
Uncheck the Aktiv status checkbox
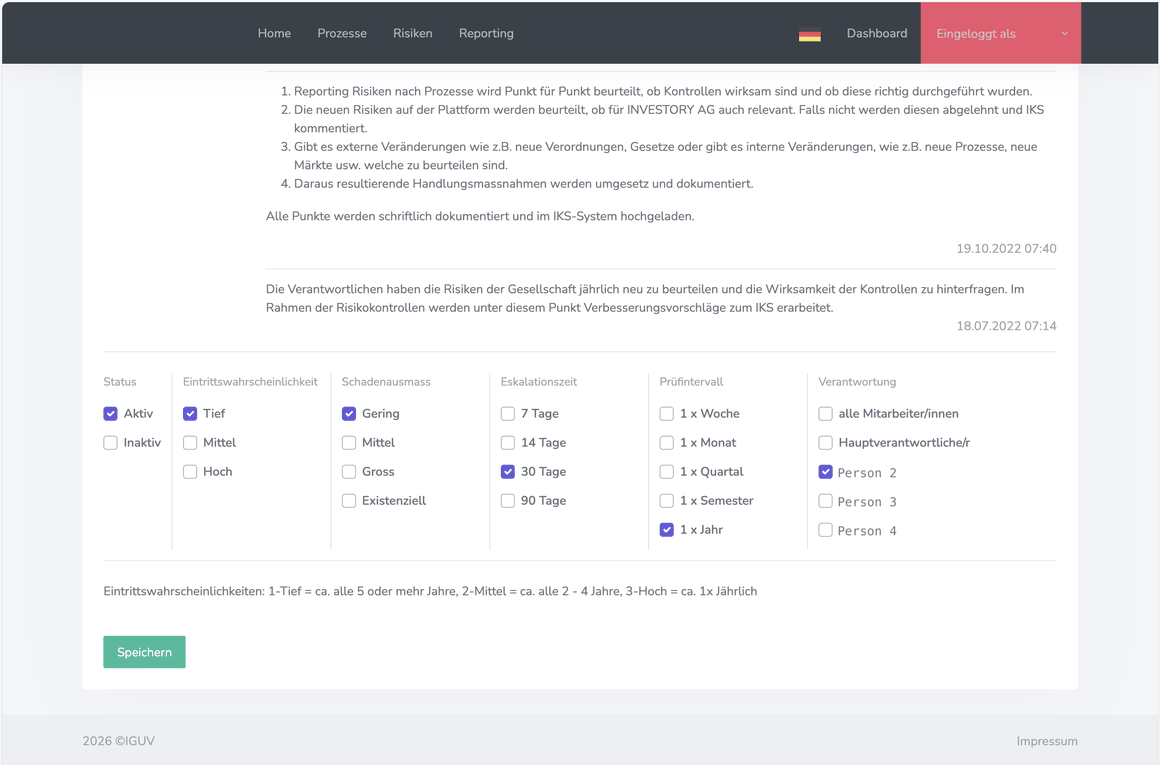pyautogui.click(x=110, y=414)
